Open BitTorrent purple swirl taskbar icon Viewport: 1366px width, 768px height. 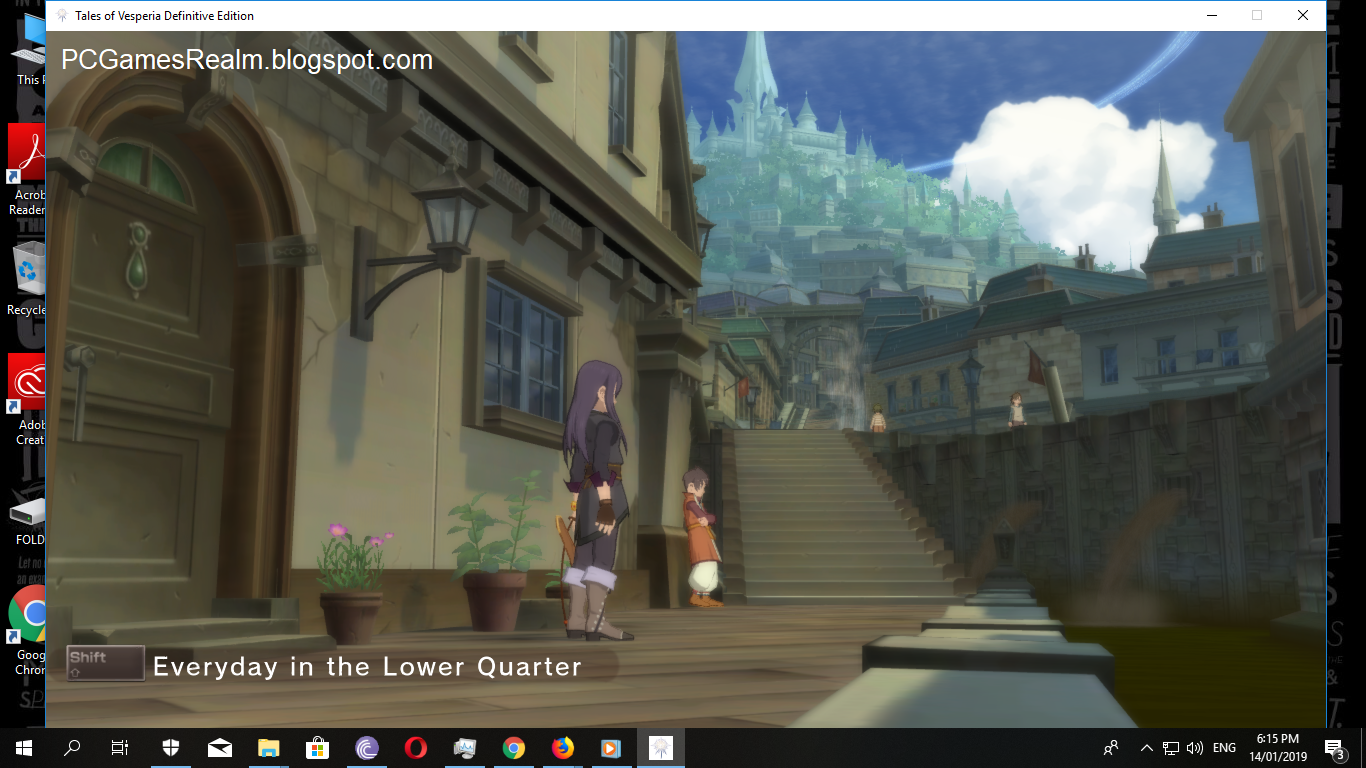[367, 747]
